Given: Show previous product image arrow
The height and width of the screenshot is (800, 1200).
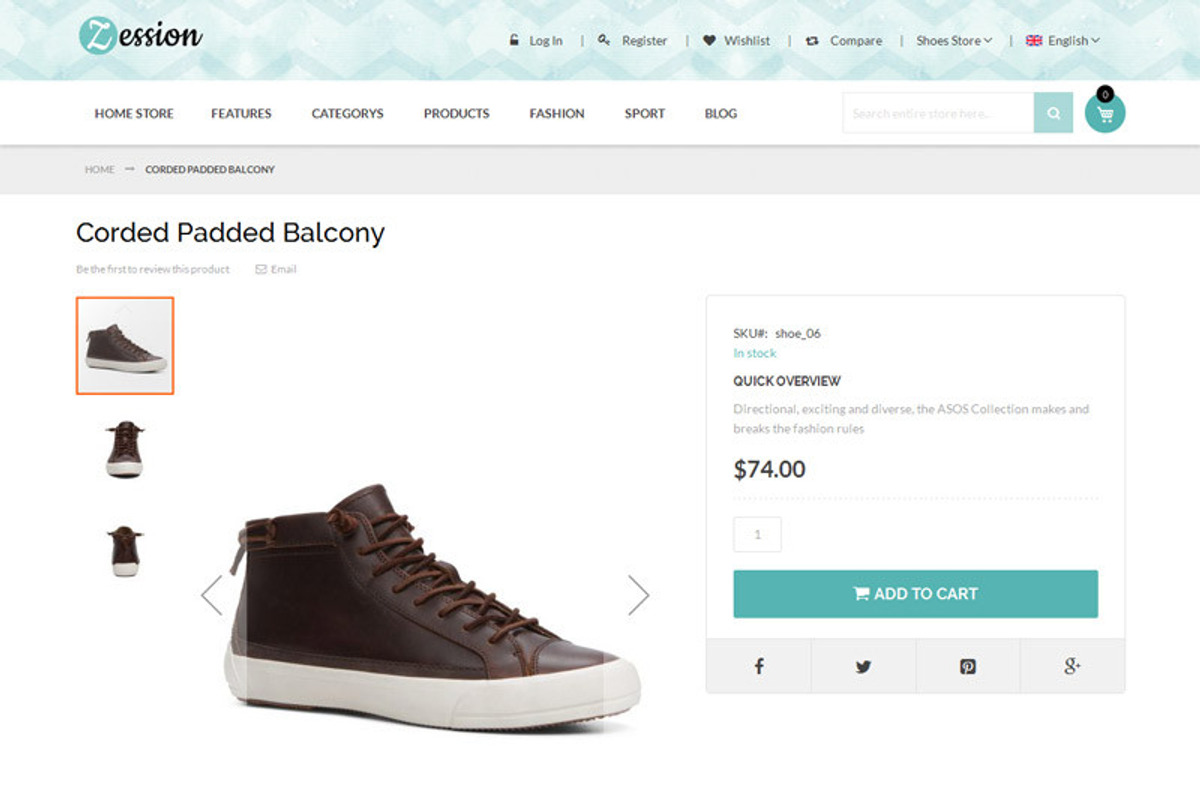Looking at the screenshot, I should click(211, 595).
